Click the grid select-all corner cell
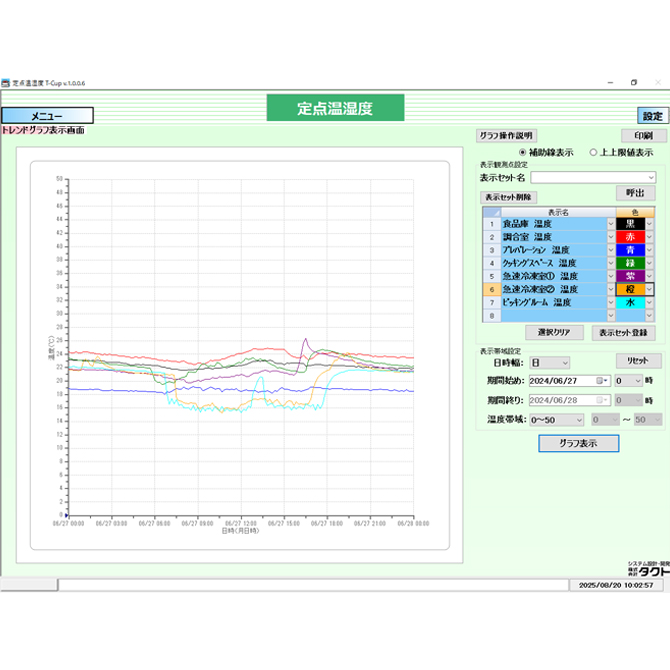Screen dimensions: 670x670 [492, 212]
